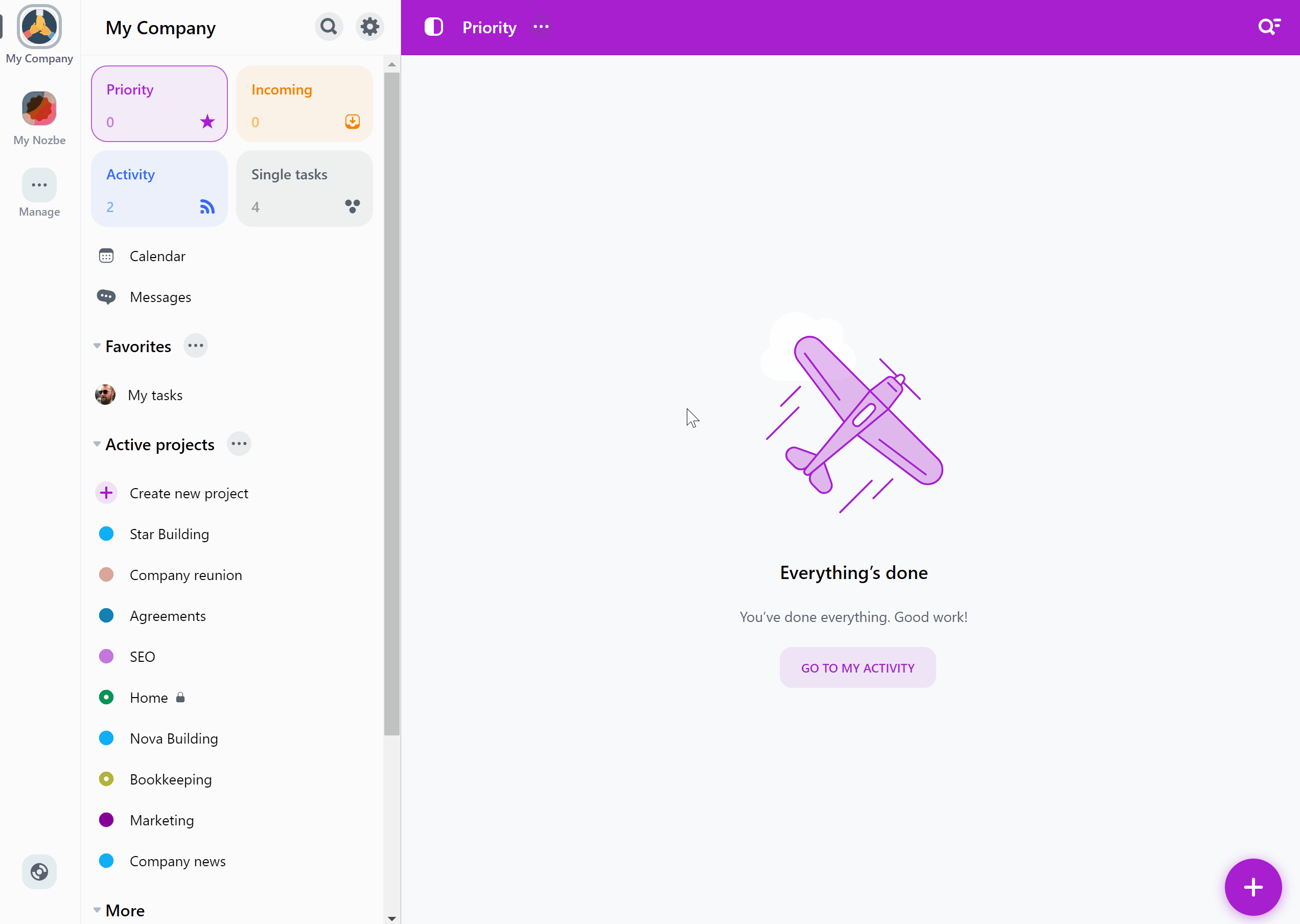Click the search icon in My Company header
The height and width of the screenshot is (924, 1300).
[329, 27]
